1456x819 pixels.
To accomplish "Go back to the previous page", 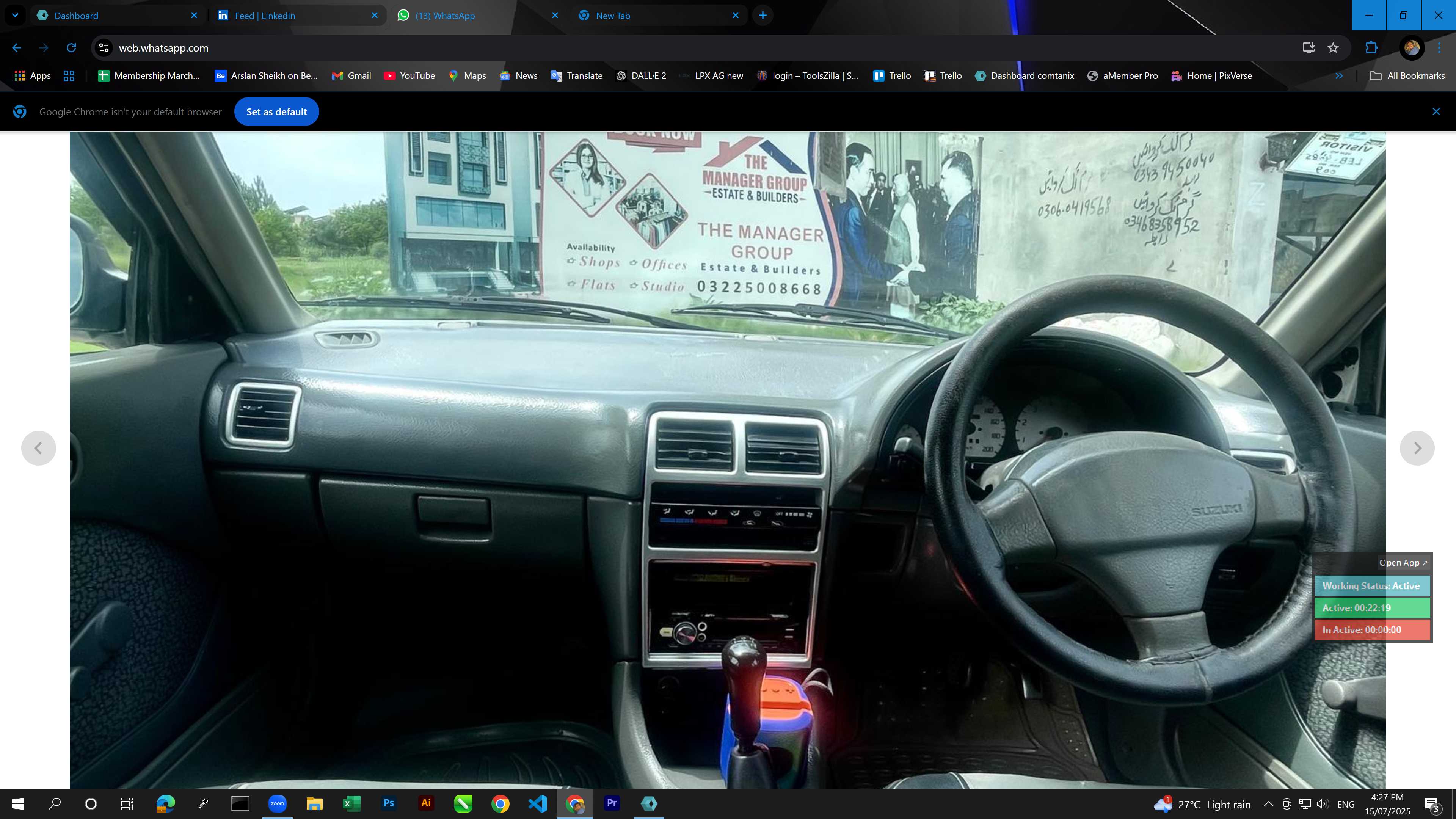I will (17, 48).
